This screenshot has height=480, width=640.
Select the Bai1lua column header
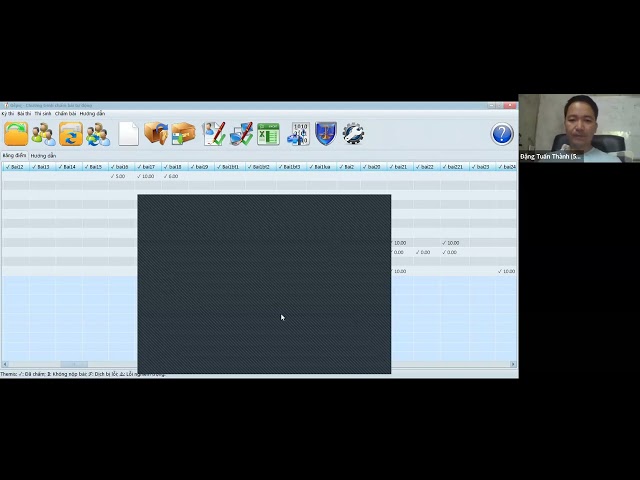pos(320,167)
